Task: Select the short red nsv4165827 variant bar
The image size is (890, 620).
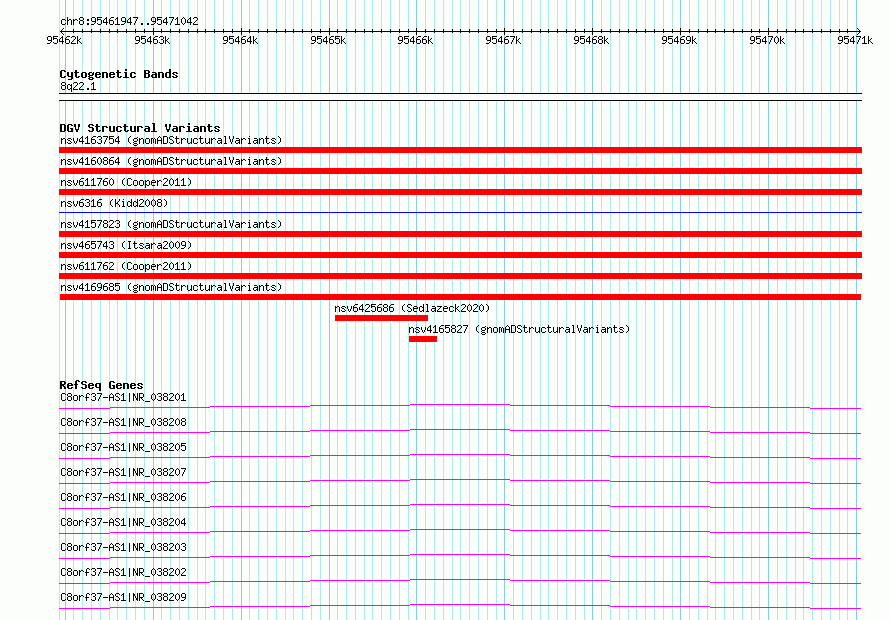Action: (x=423, y=339)
